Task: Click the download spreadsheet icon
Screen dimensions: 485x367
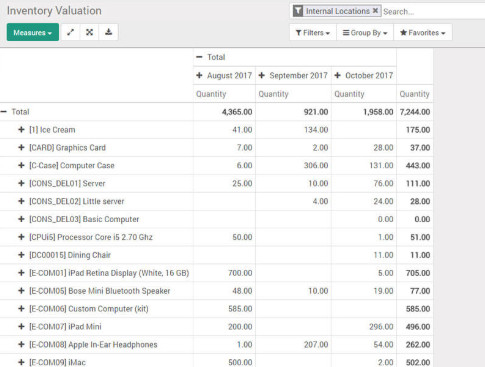Action: tap(108, 32)
